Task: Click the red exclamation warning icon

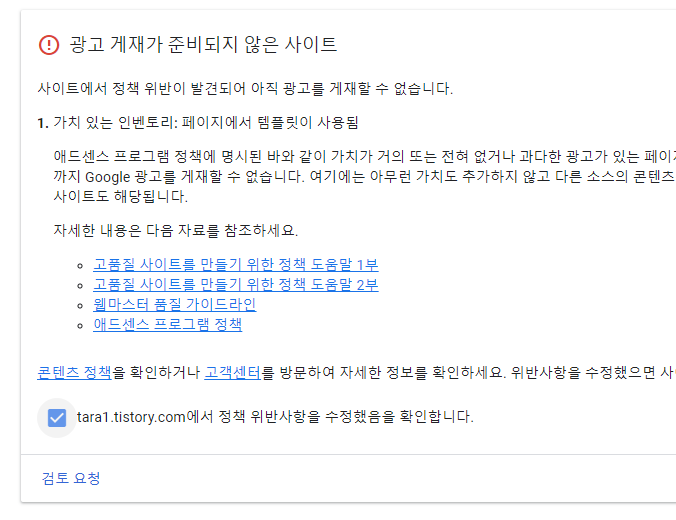Action: 49,45
